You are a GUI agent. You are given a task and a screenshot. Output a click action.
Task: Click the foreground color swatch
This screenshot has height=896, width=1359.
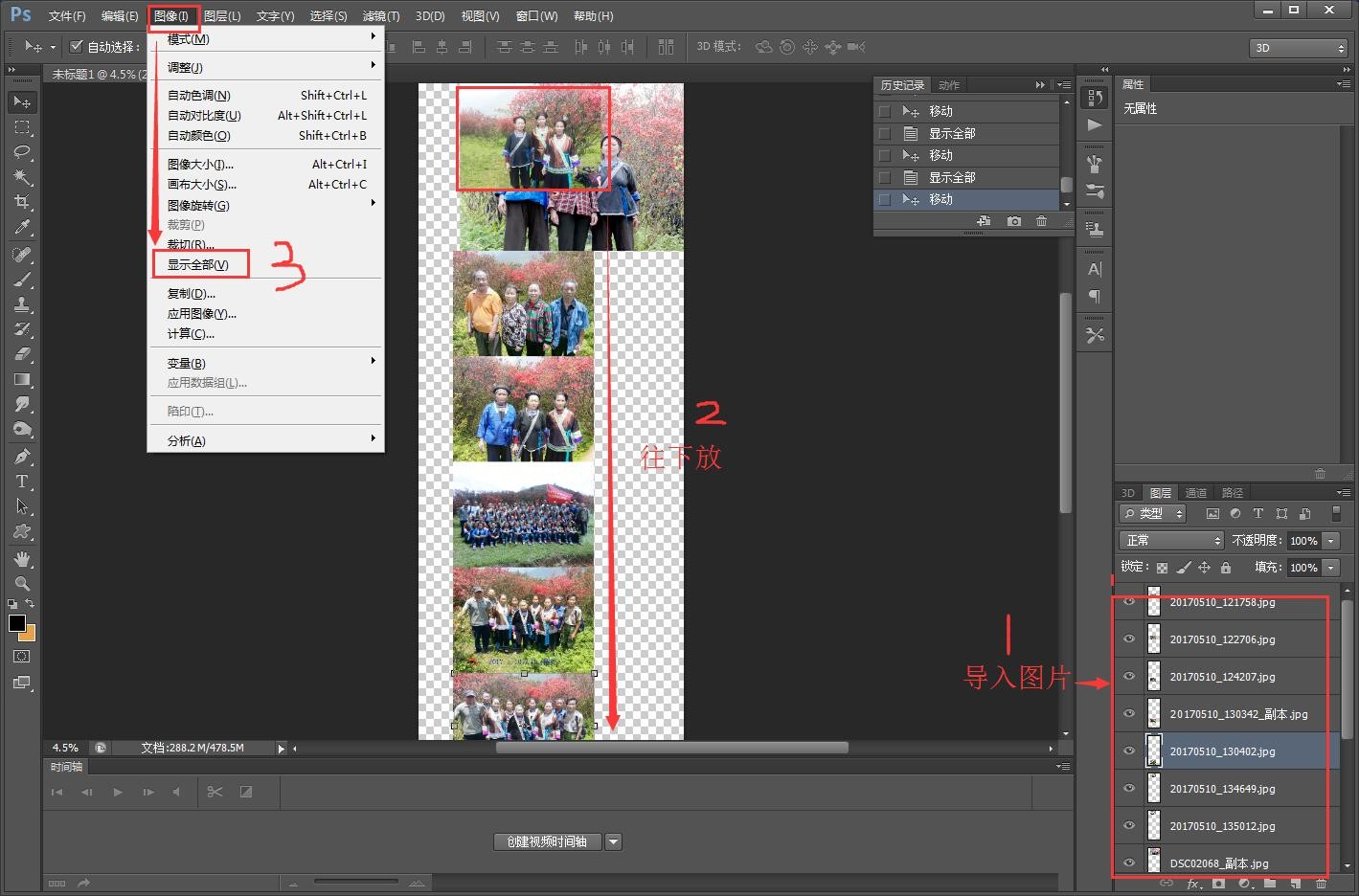(16, 623)
